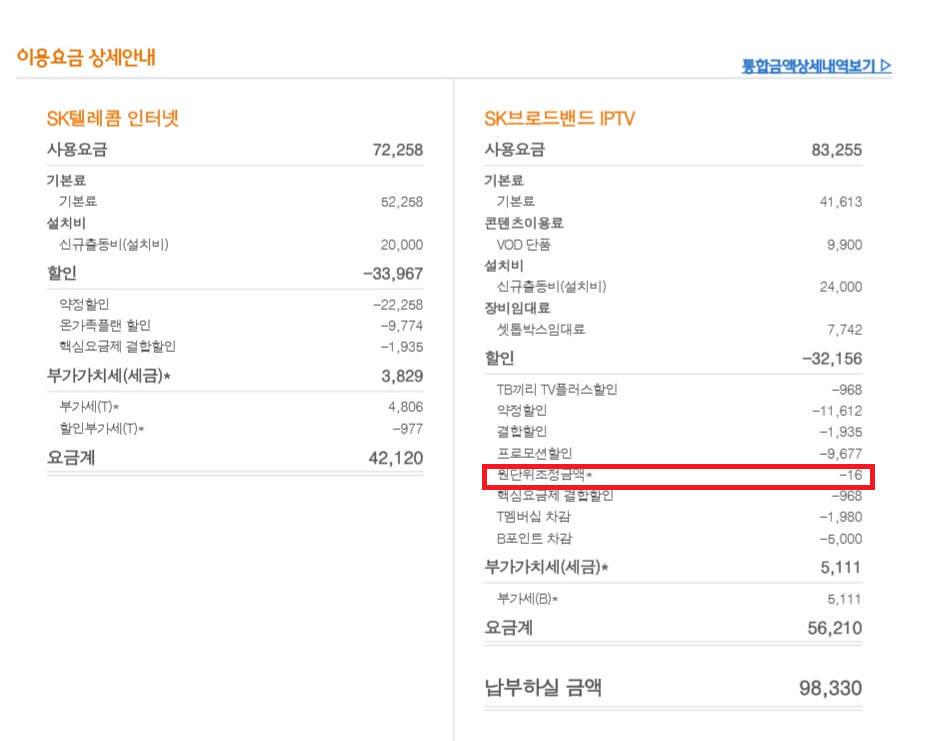Select the SK텔레콤 인터넷 section title
The image size is (938, 741).
[113, 119]
